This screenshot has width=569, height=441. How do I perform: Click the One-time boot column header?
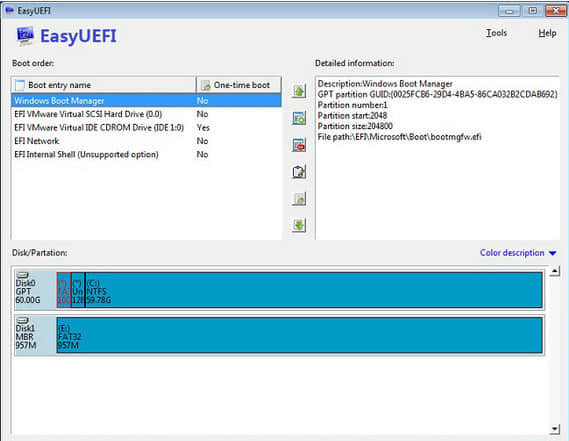[x=238, y=85]
